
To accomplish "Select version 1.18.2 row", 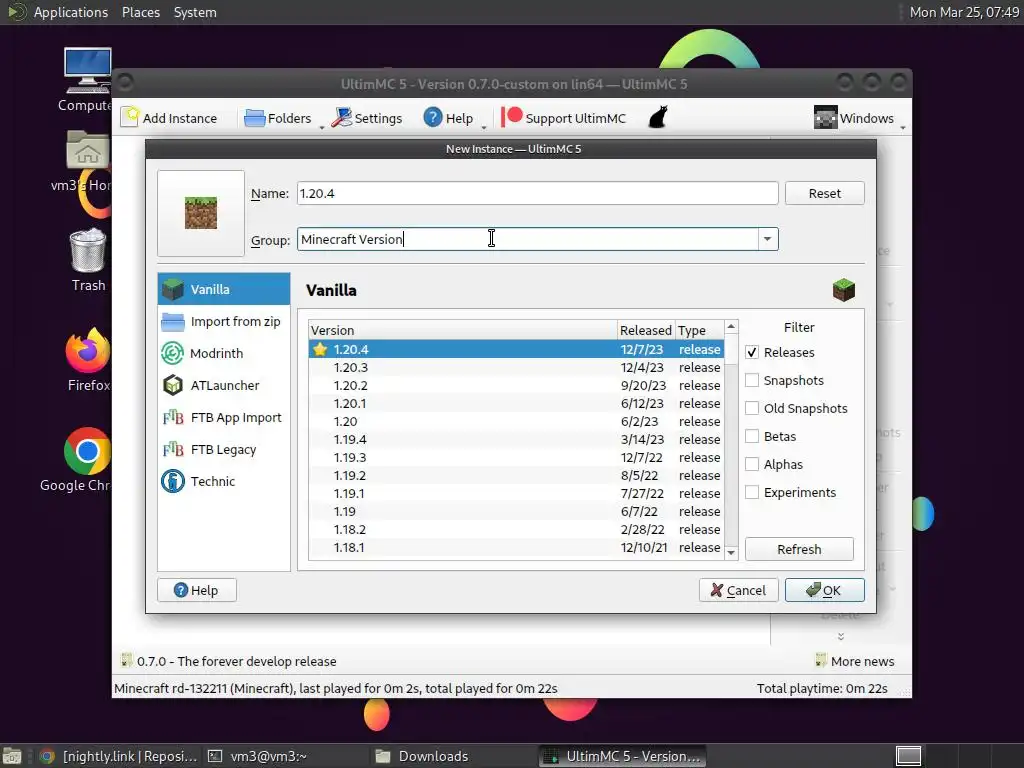I will click(516, 530).
